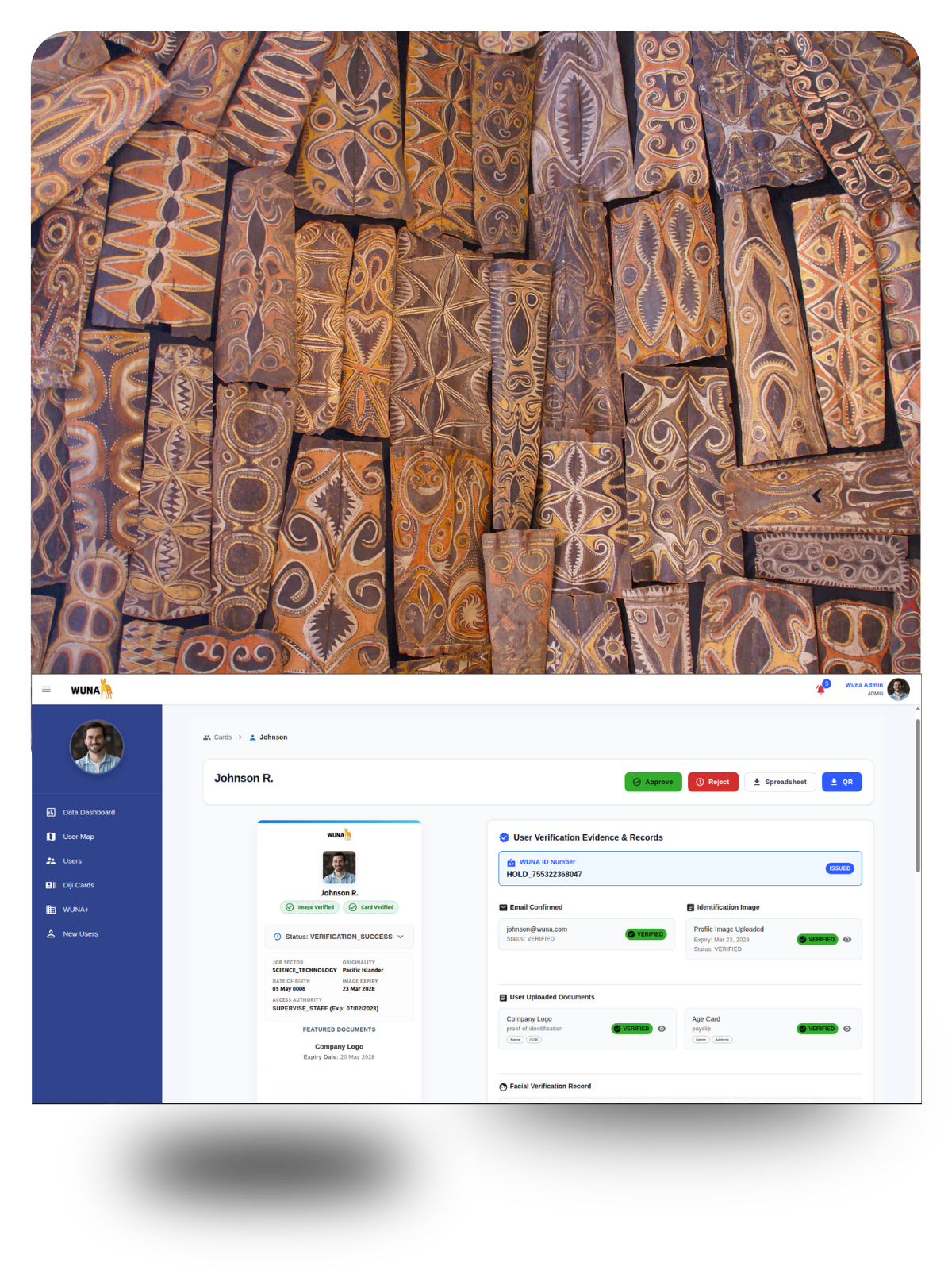This screenshot has width=952, height=1270.
Task: Select WUNA+ sidebar icon
Action: [x=51, y=910]
